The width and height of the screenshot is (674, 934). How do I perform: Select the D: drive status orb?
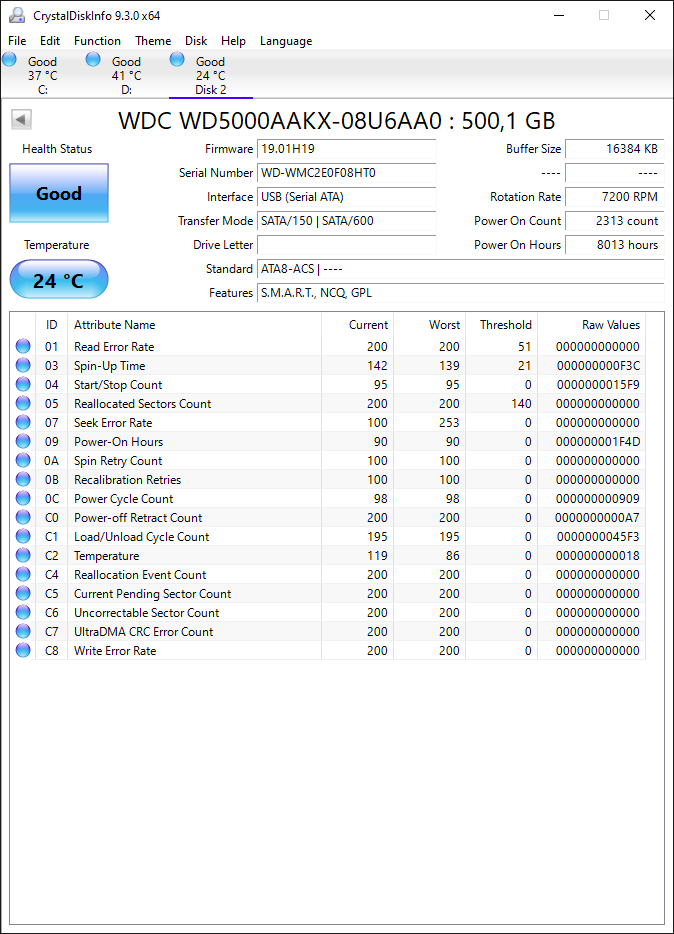93,59
